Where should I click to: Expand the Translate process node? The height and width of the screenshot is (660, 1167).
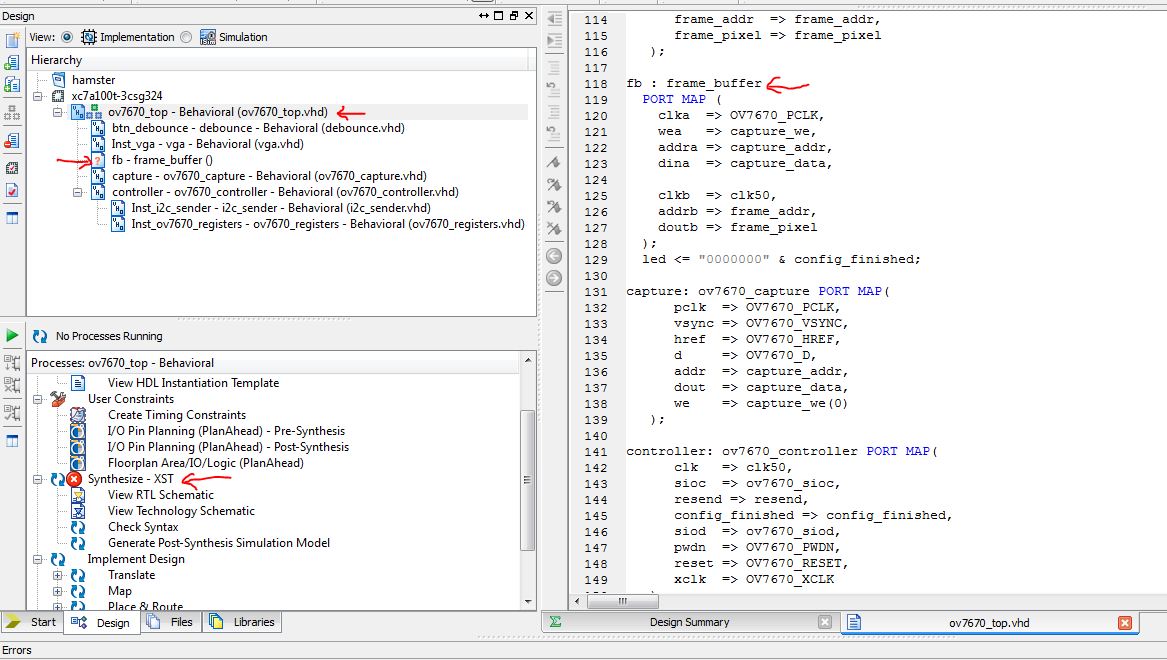pos(57,575)
